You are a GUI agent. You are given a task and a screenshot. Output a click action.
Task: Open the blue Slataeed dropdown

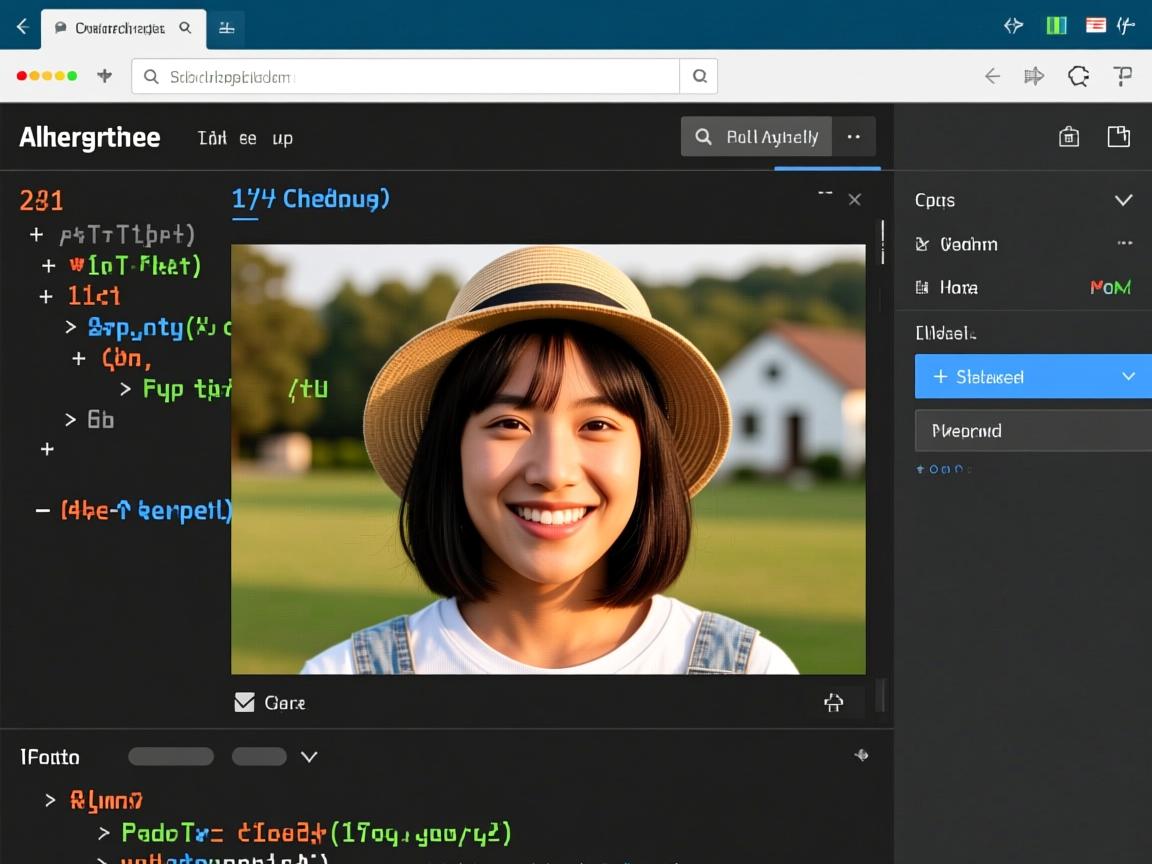[1032, 377]
